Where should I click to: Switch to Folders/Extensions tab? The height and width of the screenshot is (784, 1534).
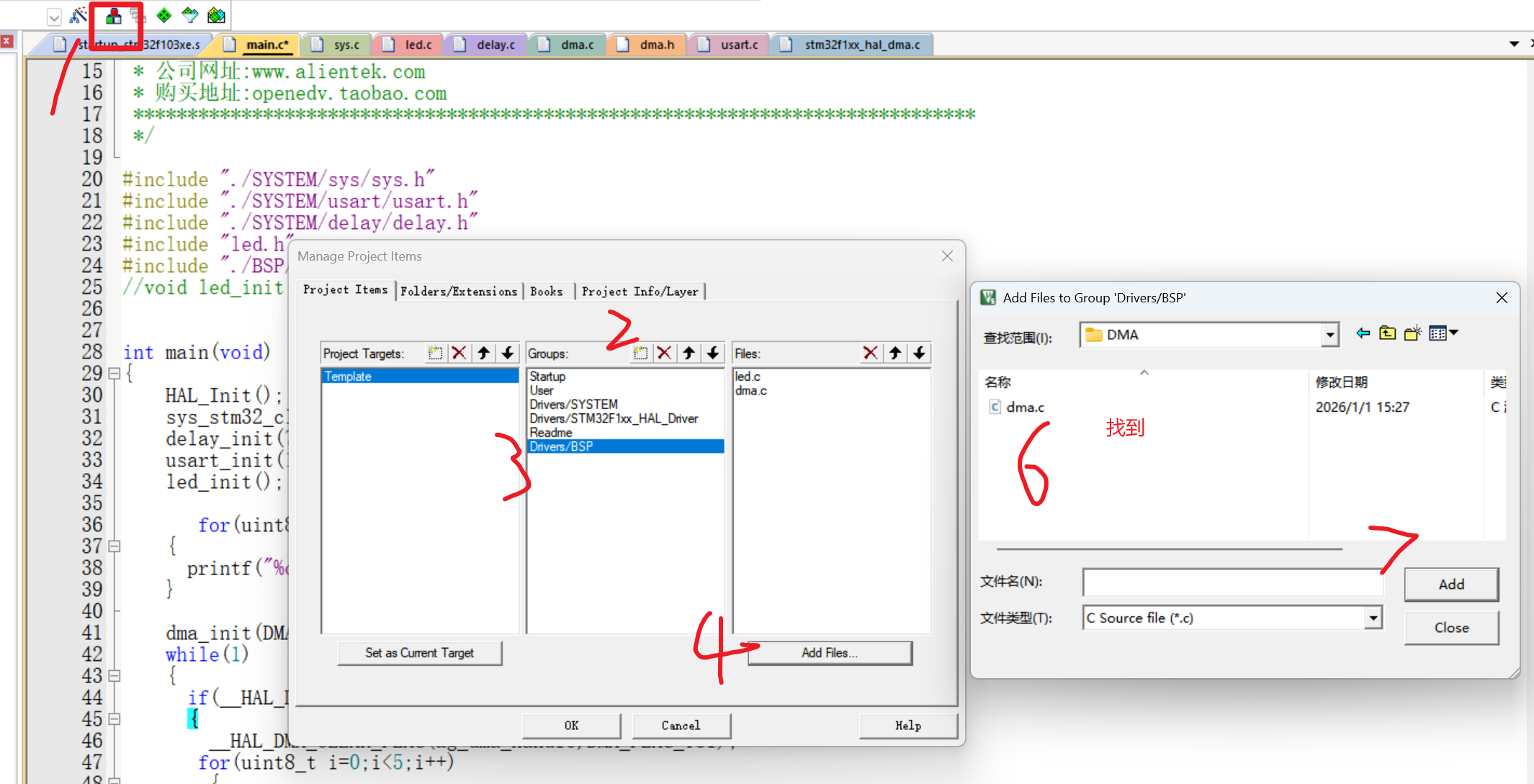pyautogui.click(x=459, y=291)
